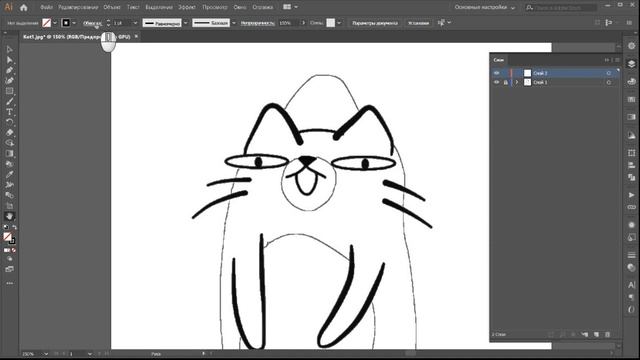
Task: Open Properties panel icon in the dock
Action: [x=631, y=46]
